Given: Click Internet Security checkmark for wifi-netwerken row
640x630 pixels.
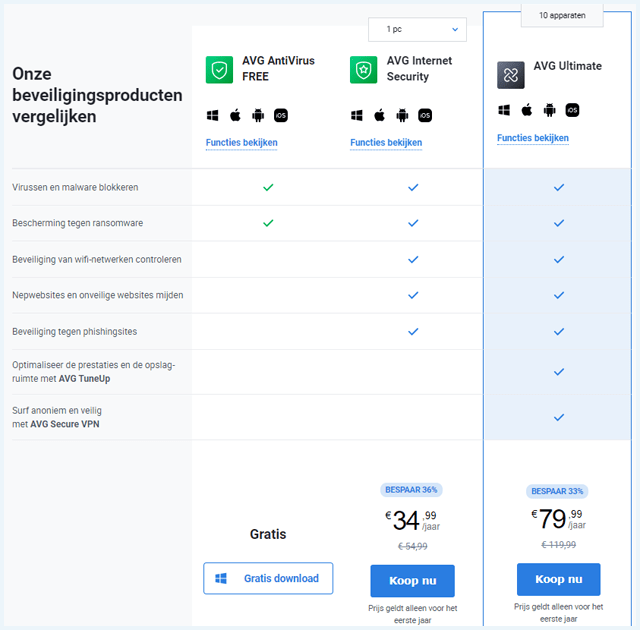Looking at the screenshot, I should tap(413, 260).
